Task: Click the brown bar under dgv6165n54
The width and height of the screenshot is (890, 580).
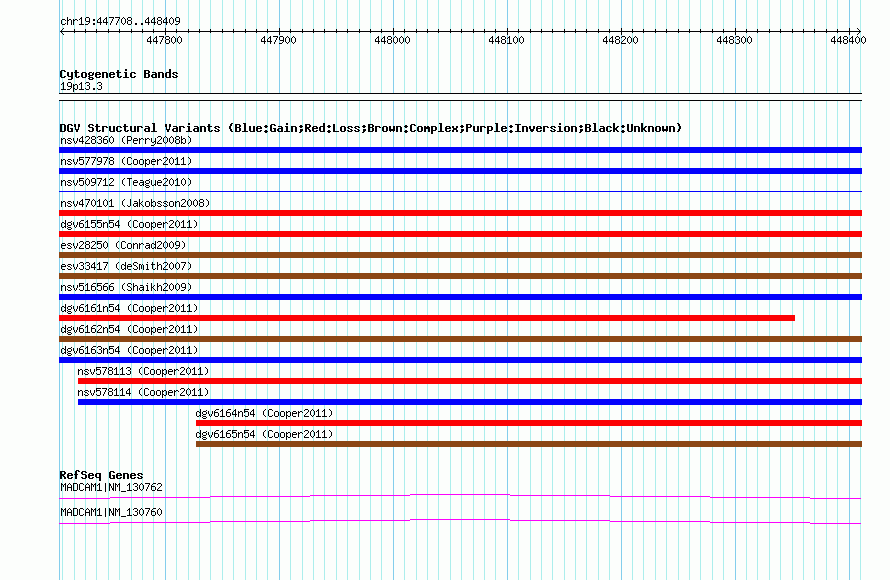Action: [529, 444]
